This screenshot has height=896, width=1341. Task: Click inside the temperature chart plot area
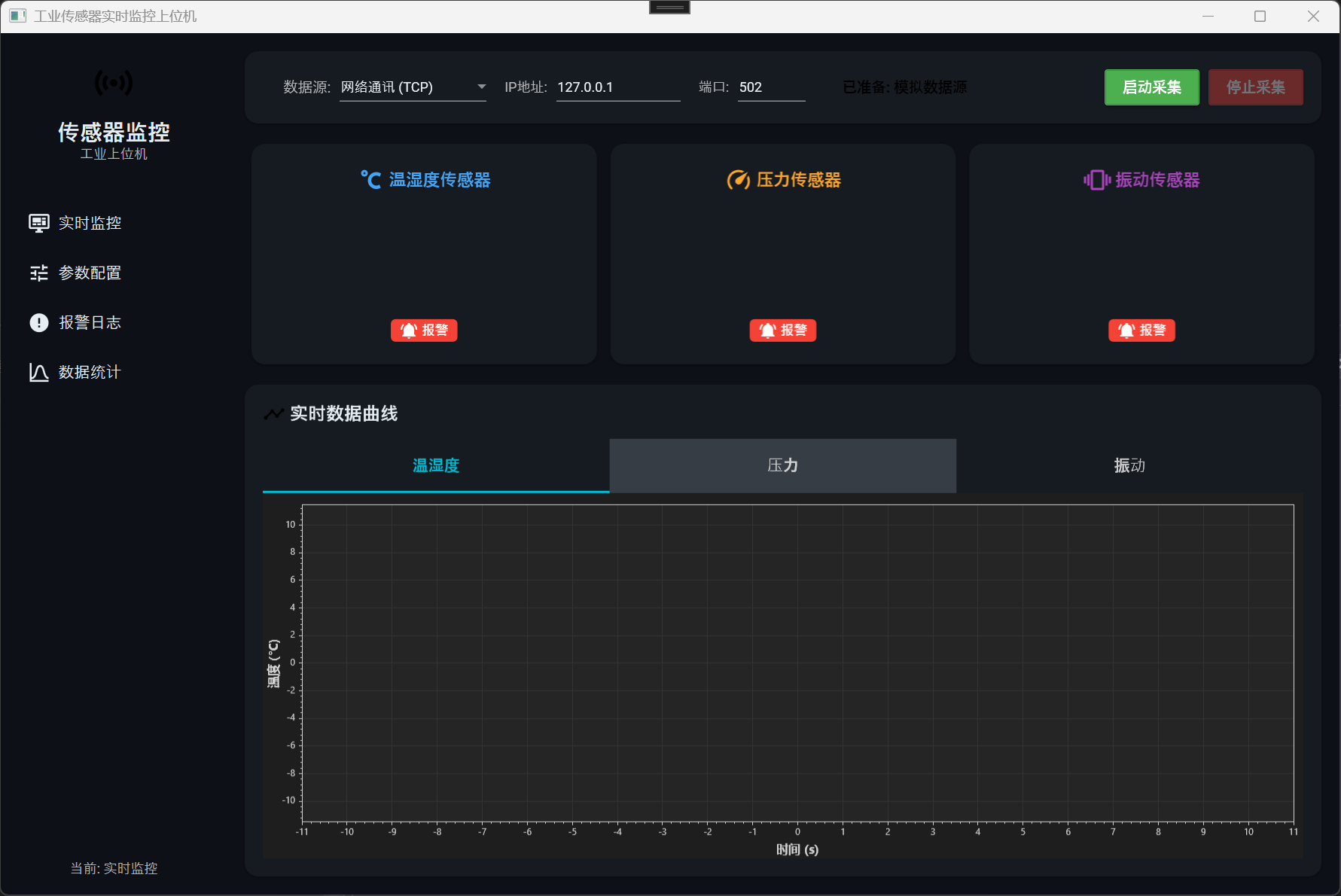click(797, 663)
